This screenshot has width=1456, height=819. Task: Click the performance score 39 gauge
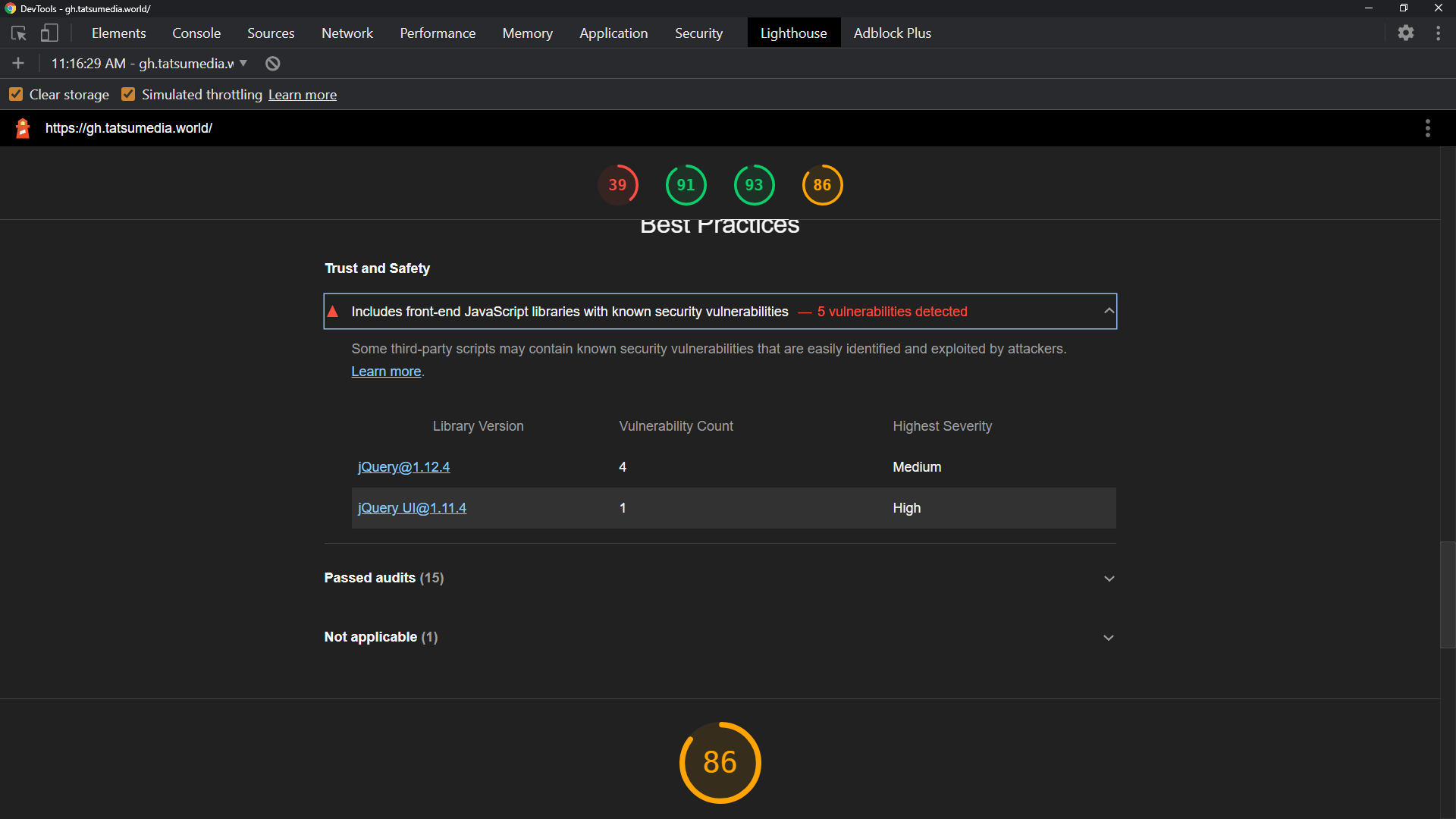pyautogui.click(x=617, y=185)
